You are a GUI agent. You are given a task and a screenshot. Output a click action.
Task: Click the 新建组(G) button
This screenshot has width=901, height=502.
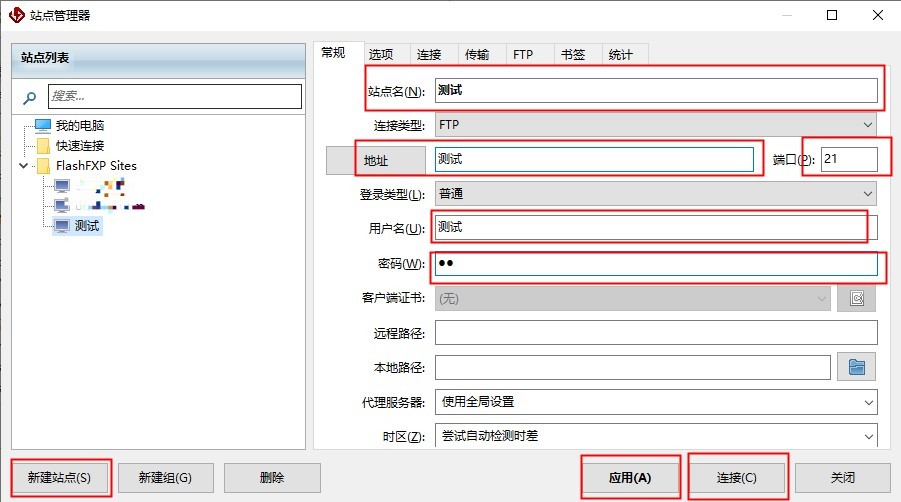pyautogui.click(x=165, y=478)
